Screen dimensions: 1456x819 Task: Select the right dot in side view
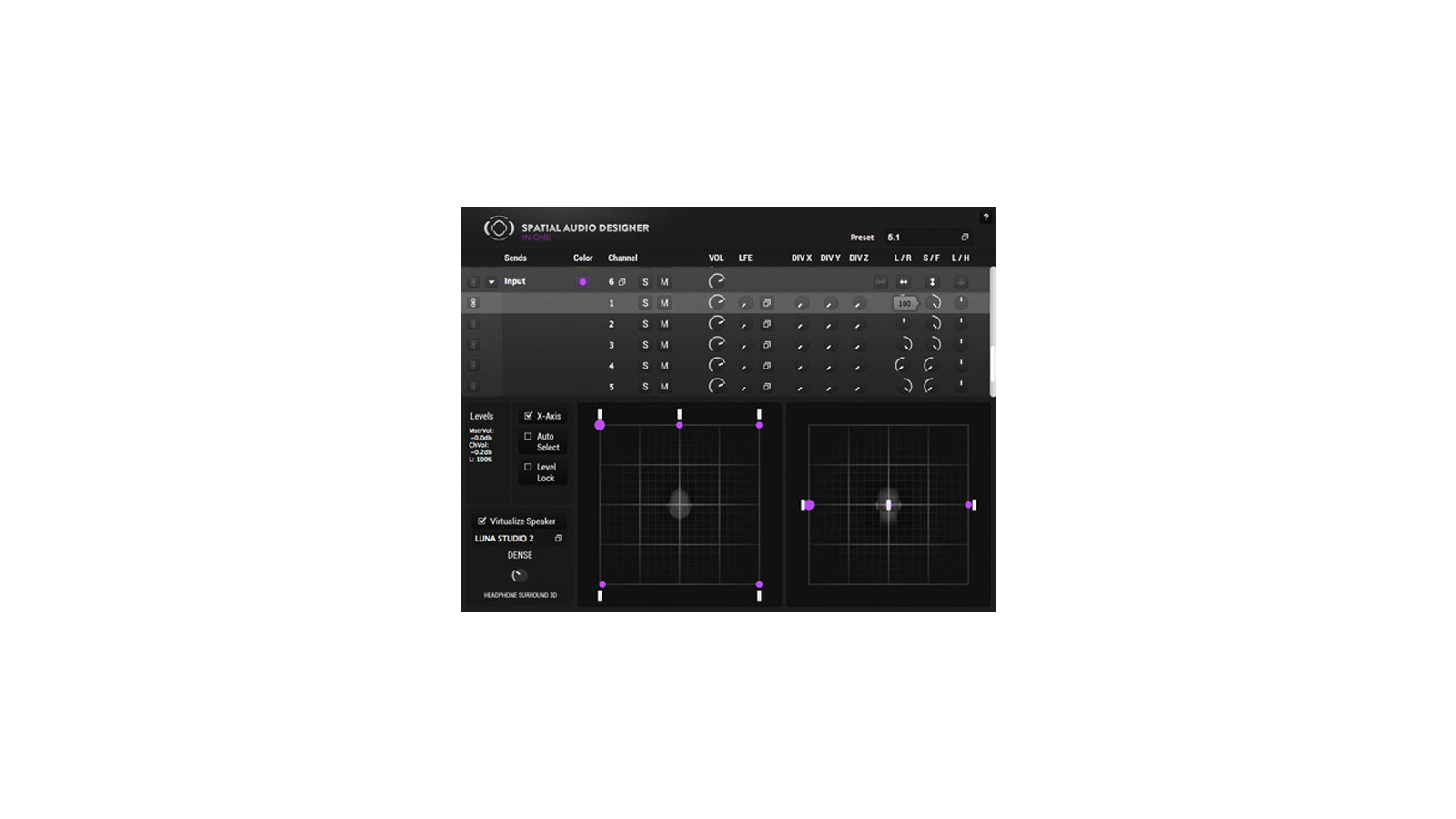968,504
